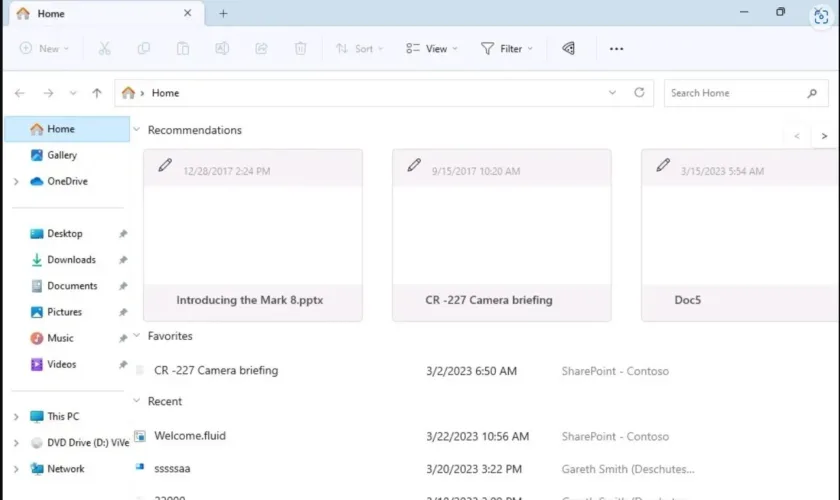Go up one folder level arrow
This screenshot has height=500, width=840.
coord(97,93)
